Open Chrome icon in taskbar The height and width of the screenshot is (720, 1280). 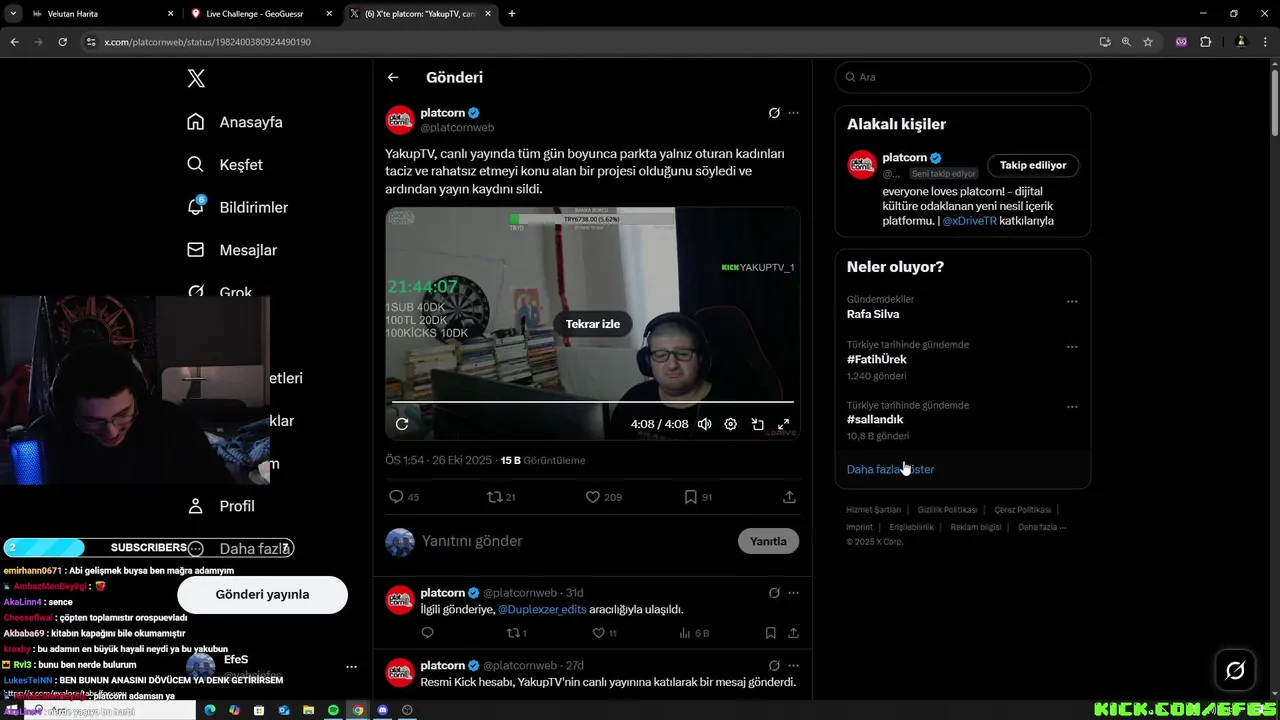tap(358, 710)
